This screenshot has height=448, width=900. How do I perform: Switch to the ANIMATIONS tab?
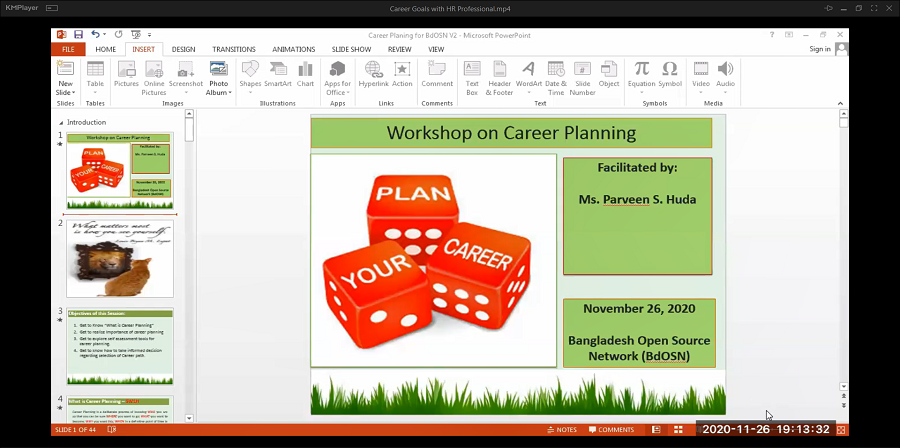click(293, 49)
